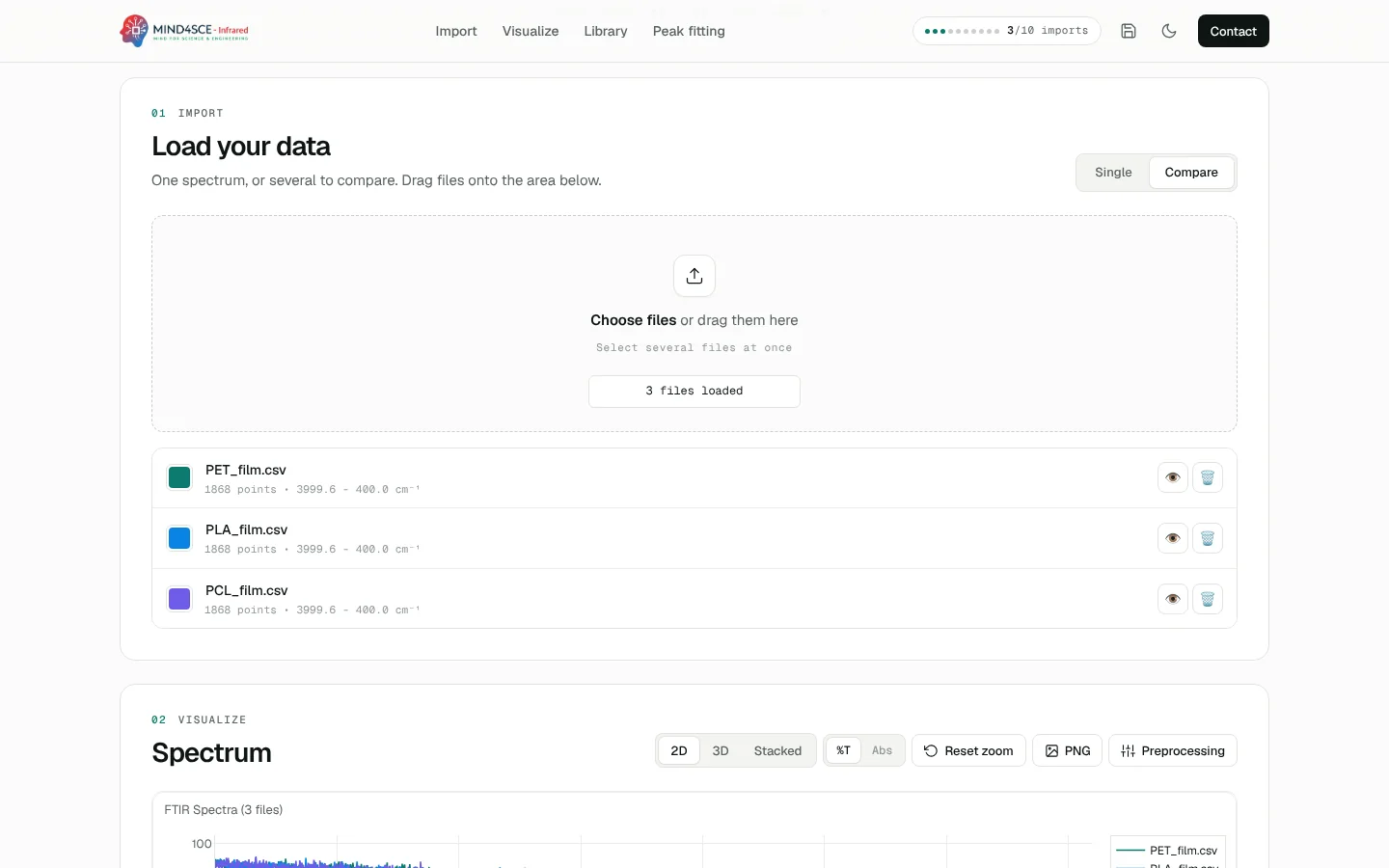
Task: Switch to Stacked view
Action: click(x=777, y=750)
